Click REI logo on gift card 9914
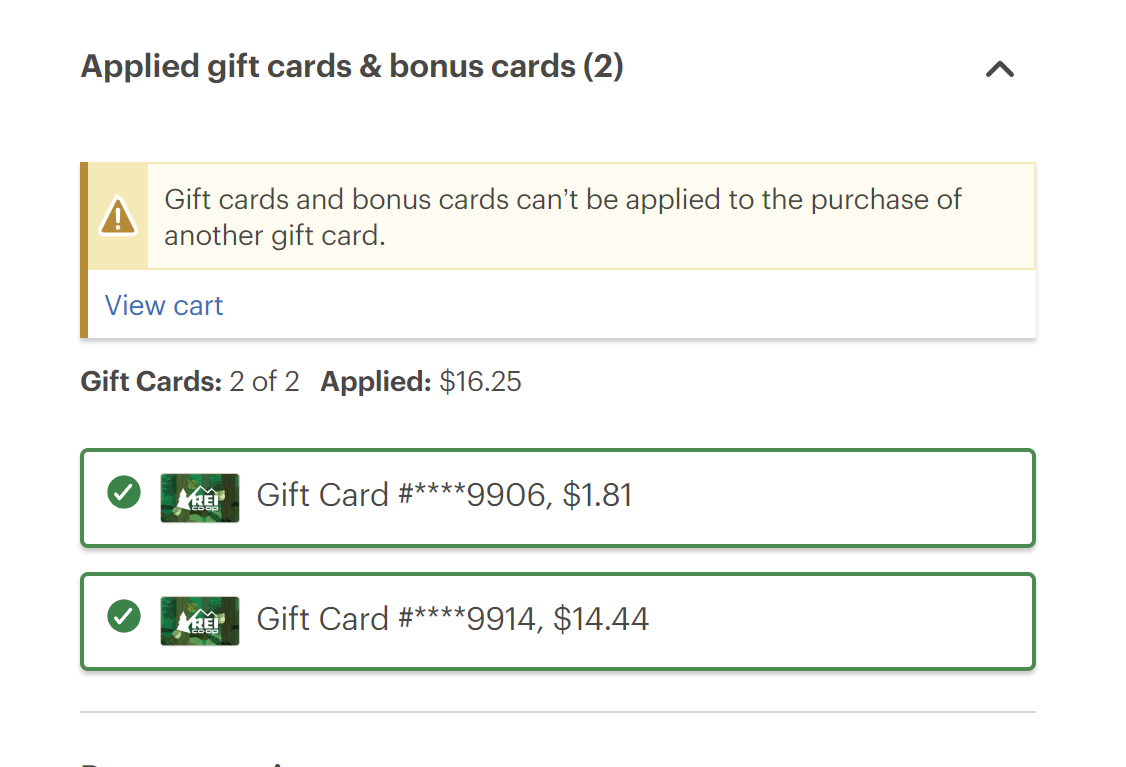This screenshot has width=1126, height=767. click(x=200, y=621)
